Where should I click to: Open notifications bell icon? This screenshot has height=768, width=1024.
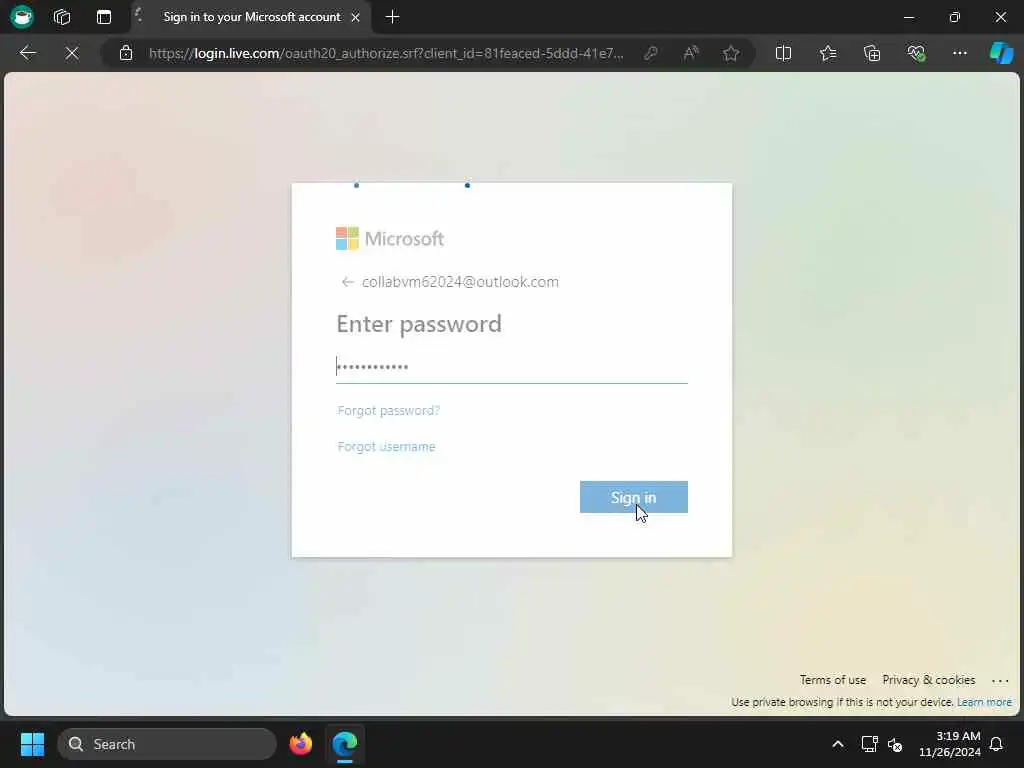[997, 744]
